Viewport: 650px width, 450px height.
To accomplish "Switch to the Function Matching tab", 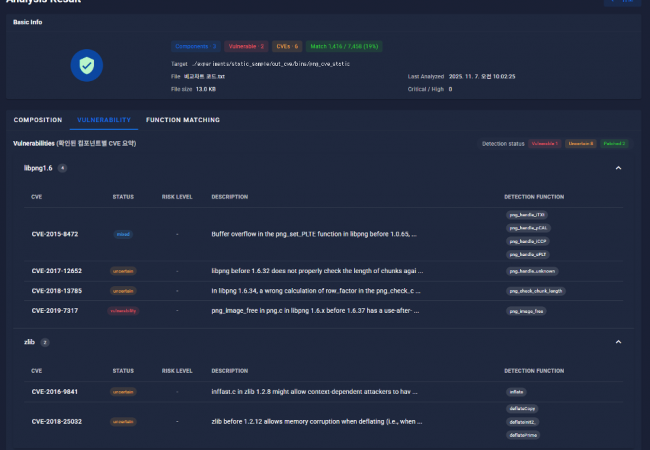I will 182,120.
